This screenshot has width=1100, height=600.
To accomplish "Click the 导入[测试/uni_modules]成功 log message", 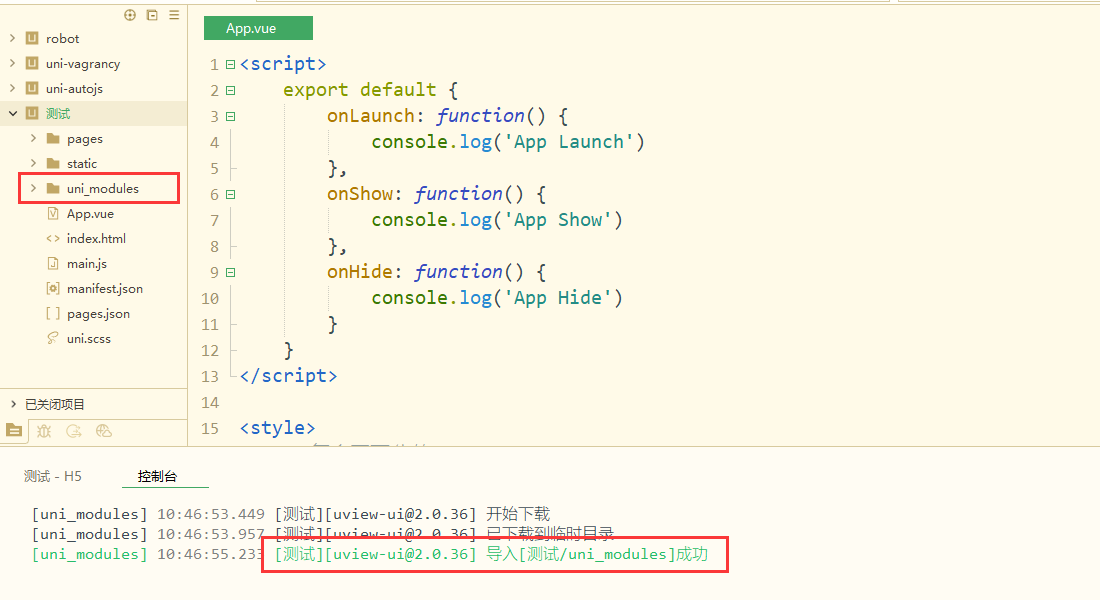I will [x=597, y=554].
